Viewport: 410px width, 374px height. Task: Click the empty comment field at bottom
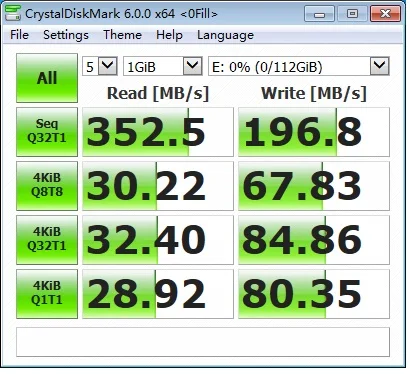coord(203,342)
